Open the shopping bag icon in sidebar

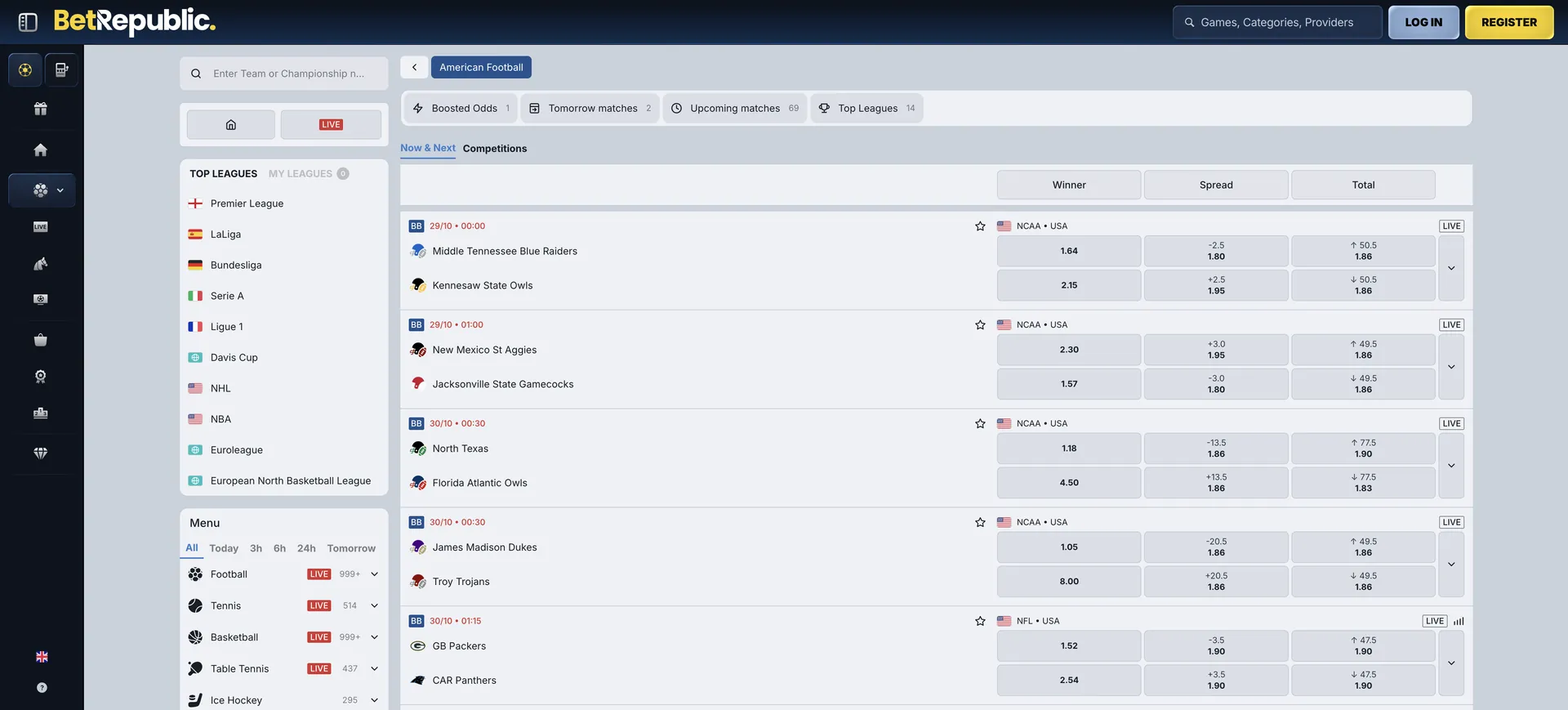(x=41, y=340)
